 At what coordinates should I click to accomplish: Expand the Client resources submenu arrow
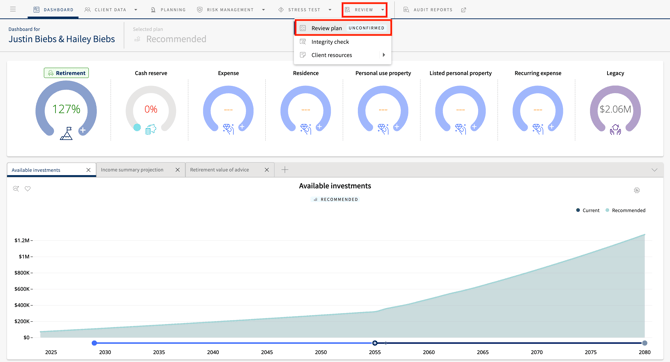pyautogui.click(x=384, y=55)
